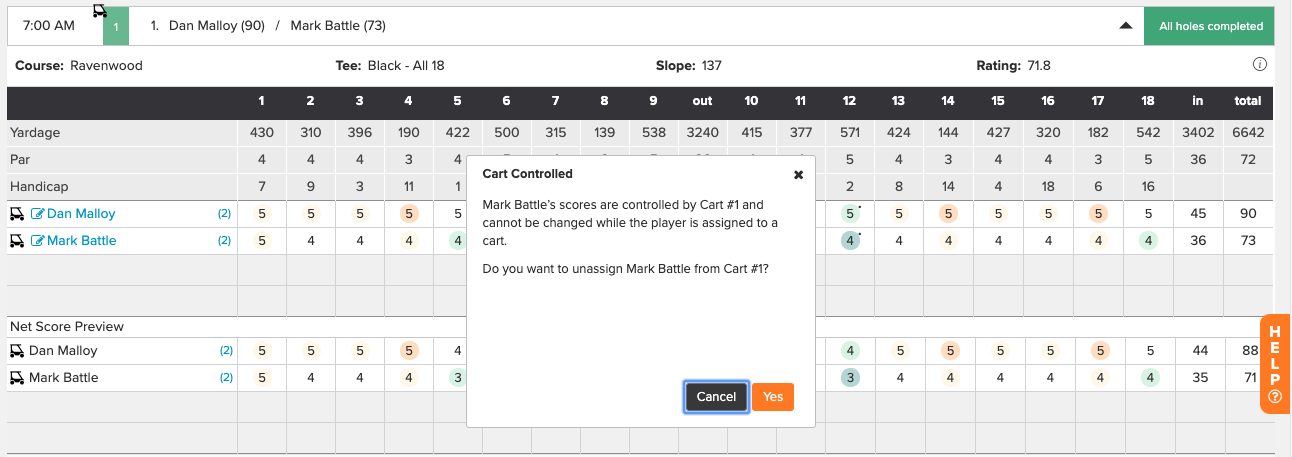Open the course info icon near Rating
The height and width of the screenshot is (457, 1292).
[1260, 65]
